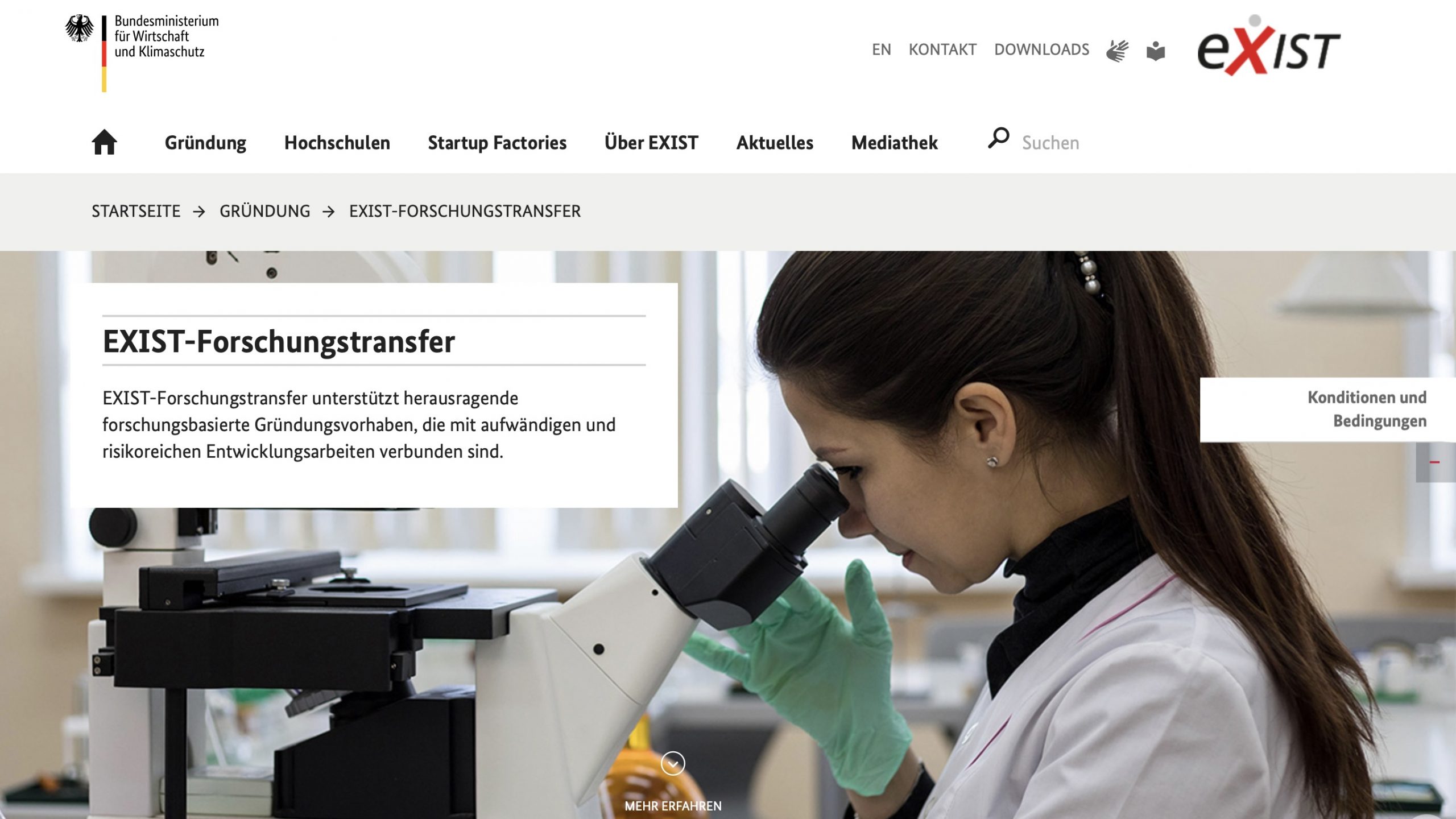
Task: Click the circled down-arrow above Mehr erfahren
Action: pos(673,763)
